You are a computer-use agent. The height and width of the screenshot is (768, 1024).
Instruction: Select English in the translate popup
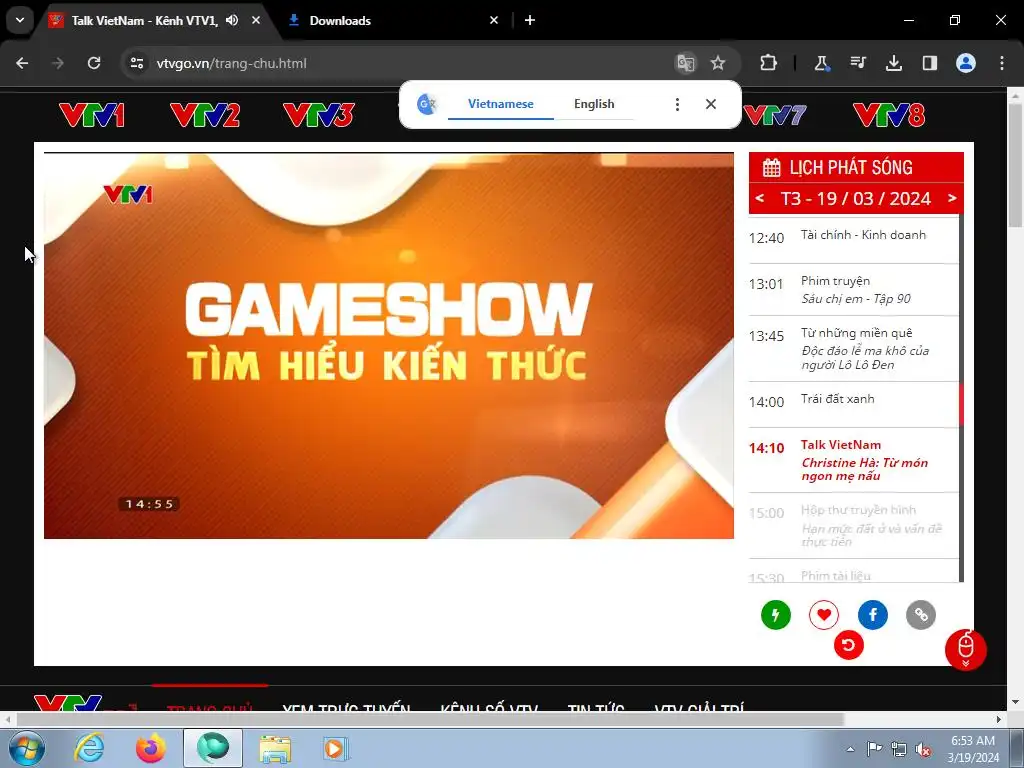coord(594,104)
